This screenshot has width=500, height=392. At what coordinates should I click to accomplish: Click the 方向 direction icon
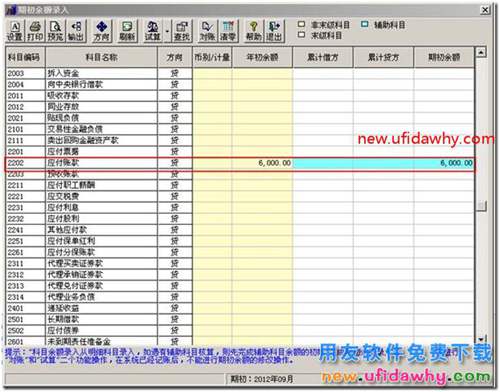click(101, 31)
